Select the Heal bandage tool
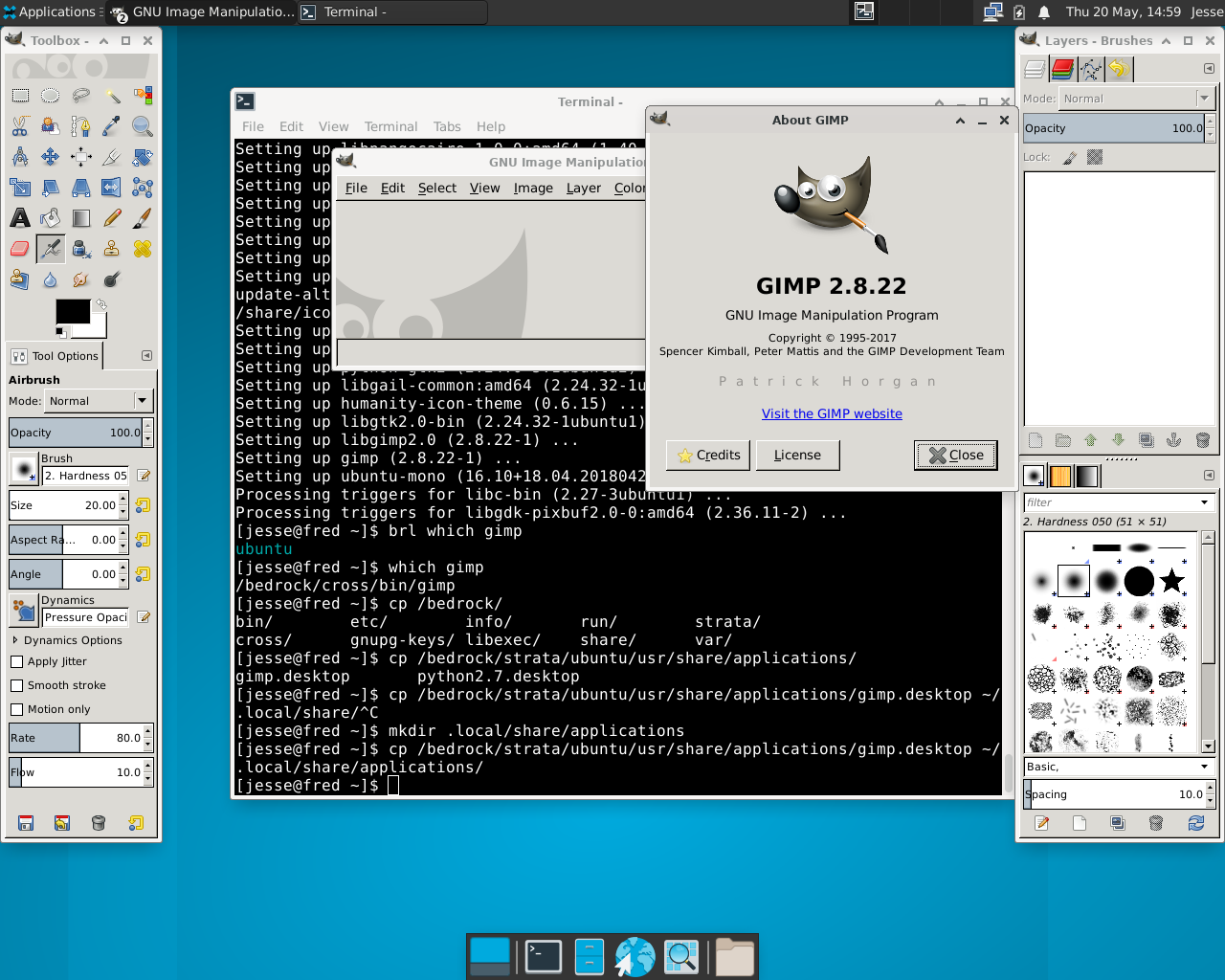 pyautogui.click(x=143, y=249)
